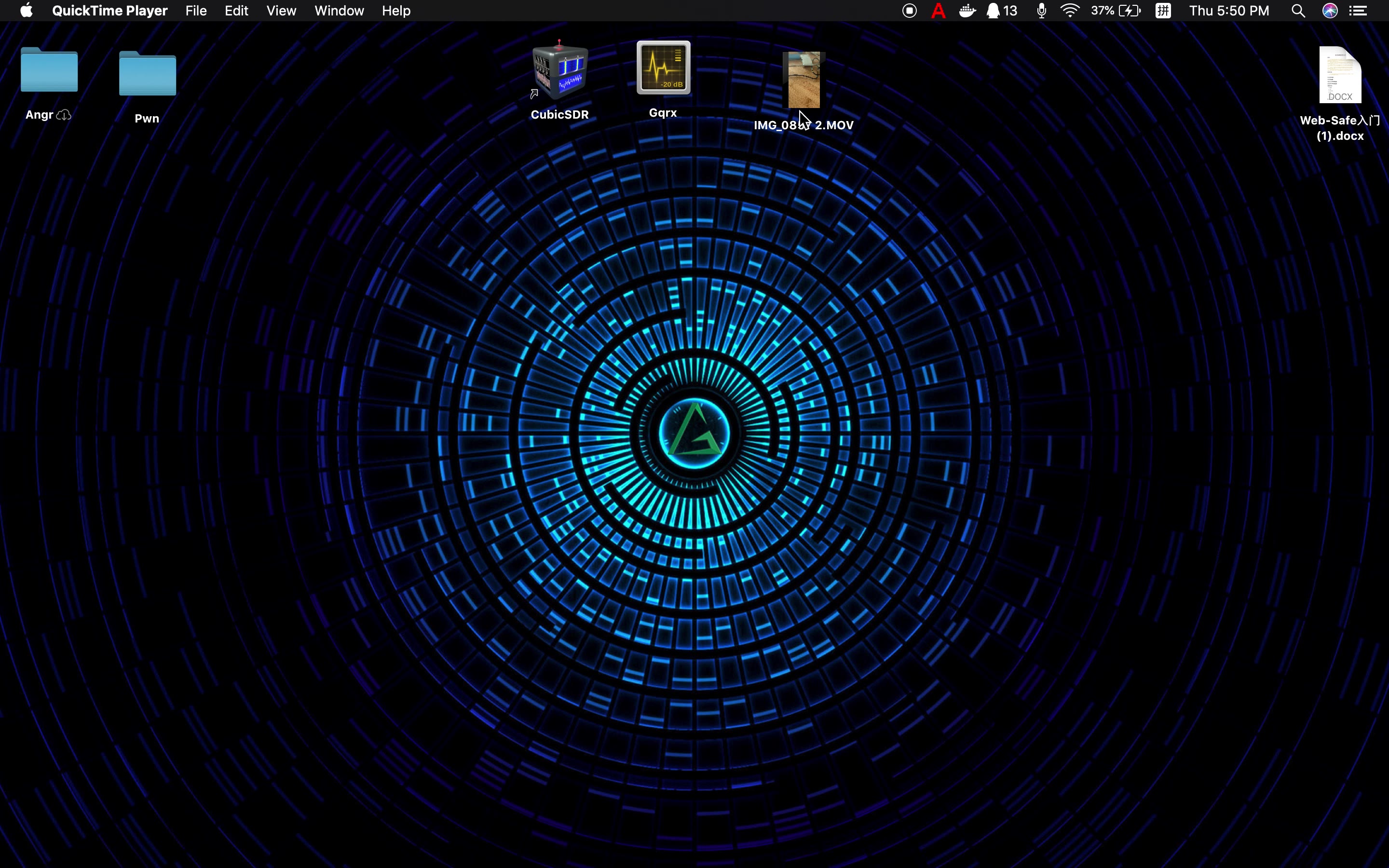Click the CubicSDR name label
The height and width of the screenshot is (868, 1389).
[x=559, y=114]
